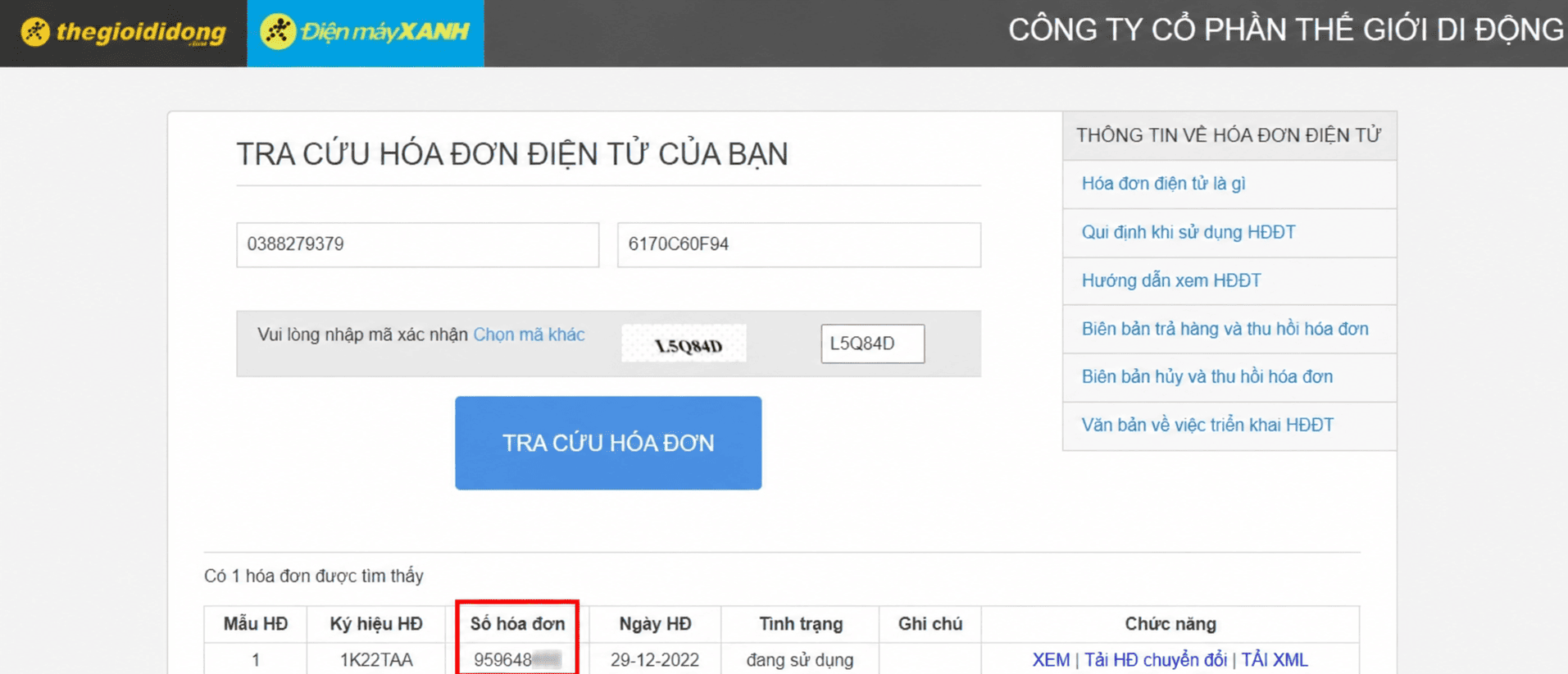Image resolution: width=1568 pixels, height=674 pixels.
Task: Click the 'TẢI XML' link
Action: pyautogui.click(x=1275, y=660)
